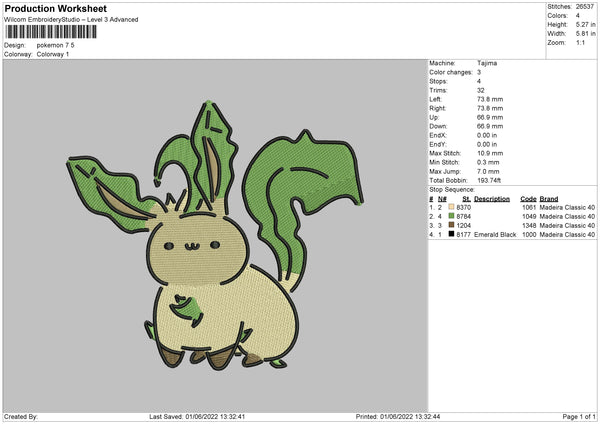
Task: Click thread code '1348'
Action: [529, 225]
